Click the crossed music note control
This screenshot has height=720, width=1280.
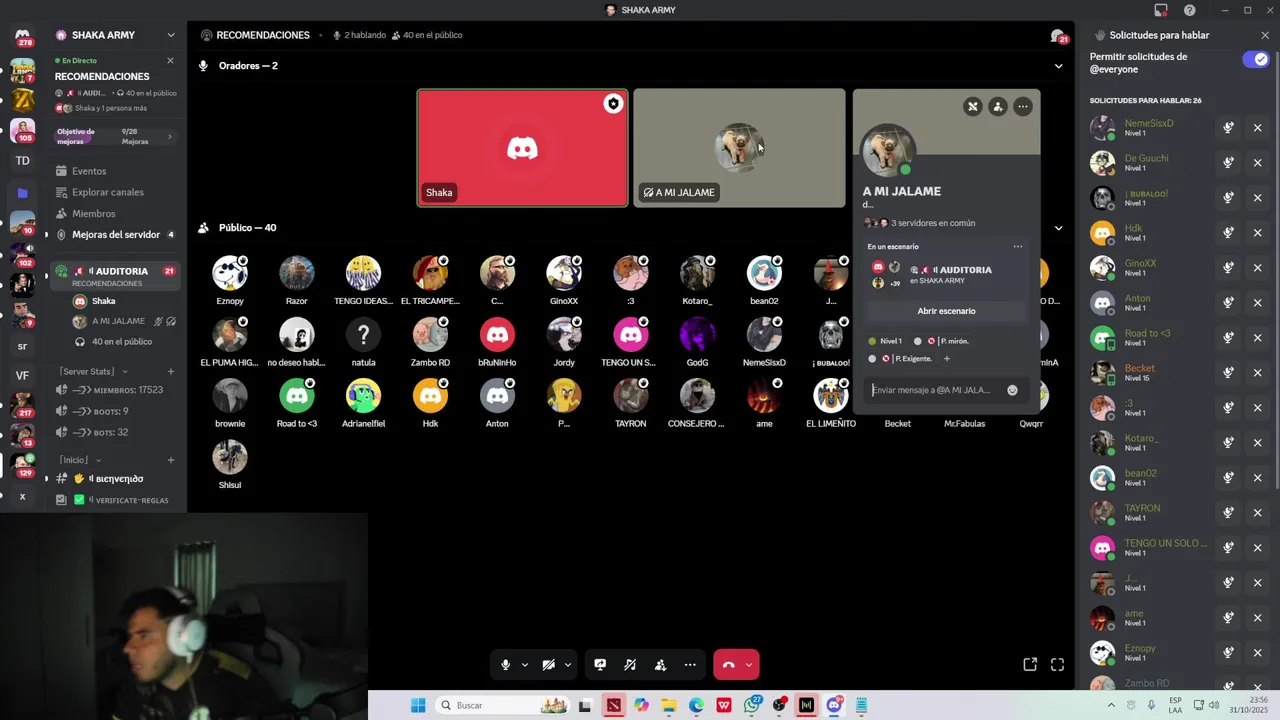630,665
